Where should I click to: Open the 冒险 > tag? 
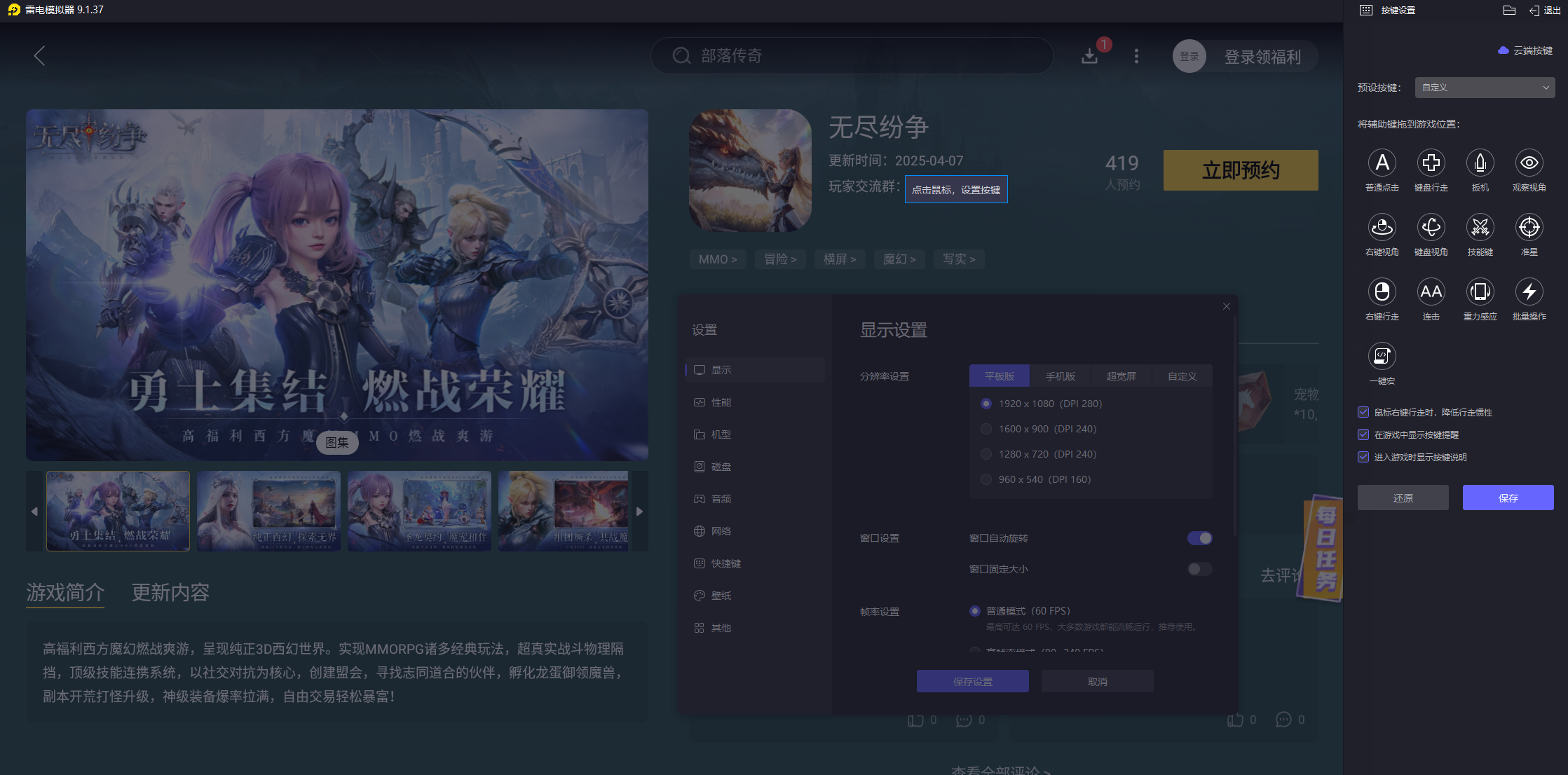(780, 259)
